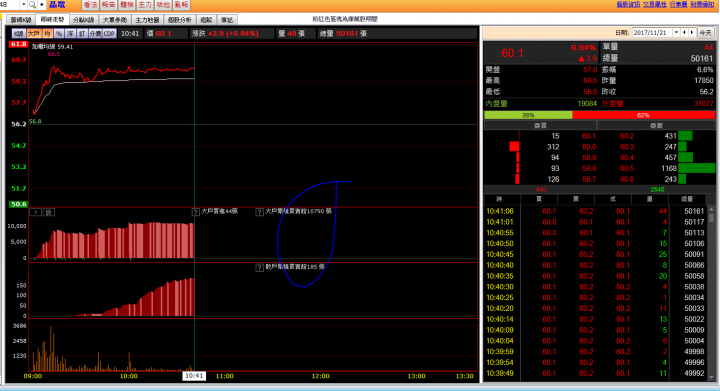Click the 亂報 button in the top bar
The width and height of the screenshot is (720, 391).
coord(181,5)
